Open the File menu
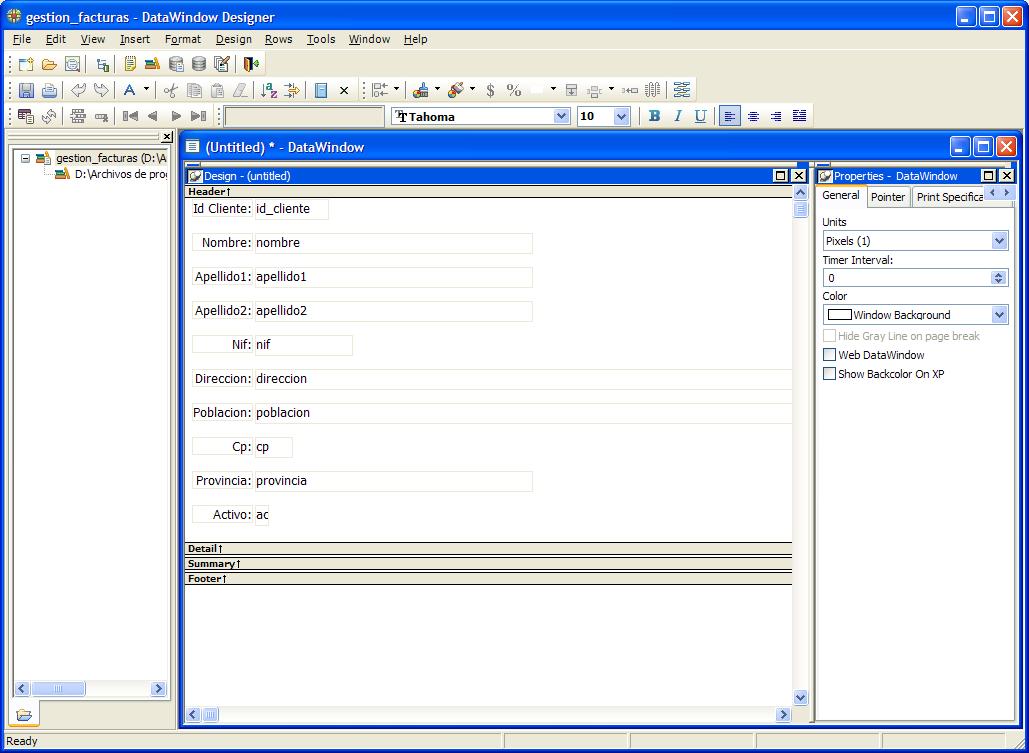The image size is (1029, 753). (x=22, y=39)
